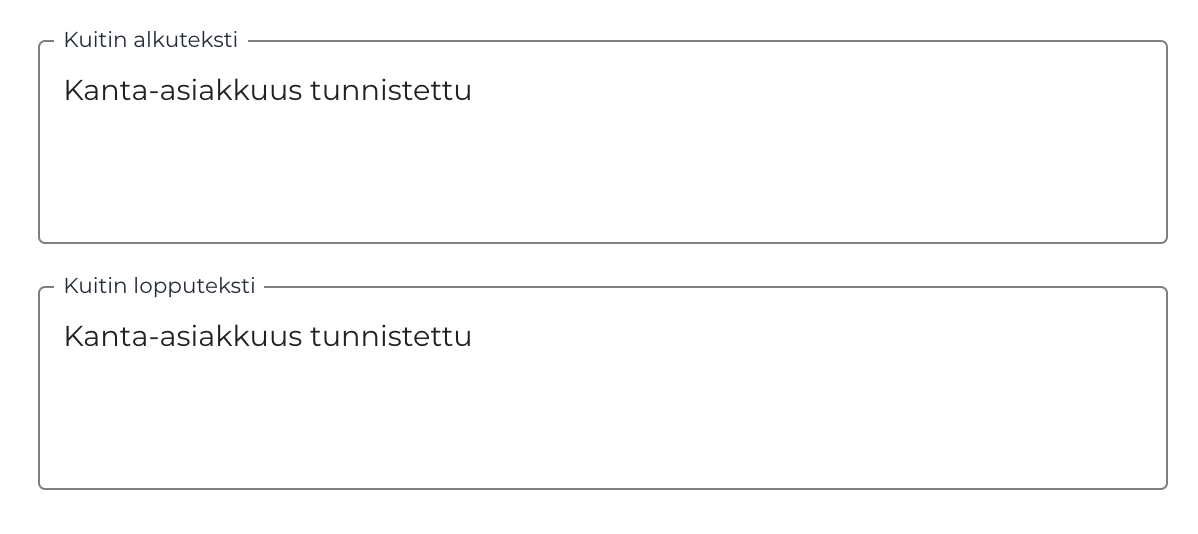
Task: Place cursor at end of Kuitin alkuteksti text
Action: click(472, 91)
